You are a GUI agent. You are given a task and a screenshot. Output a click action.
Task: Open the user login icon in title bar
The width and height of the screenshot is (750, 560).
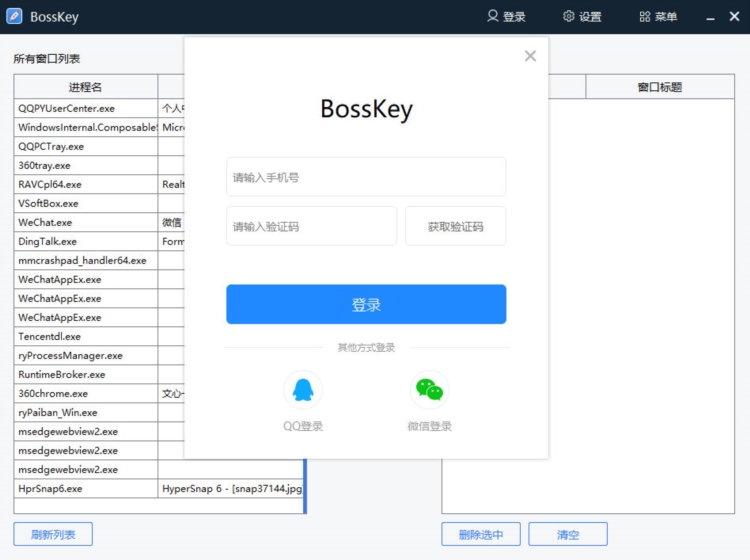click(493, 17)
